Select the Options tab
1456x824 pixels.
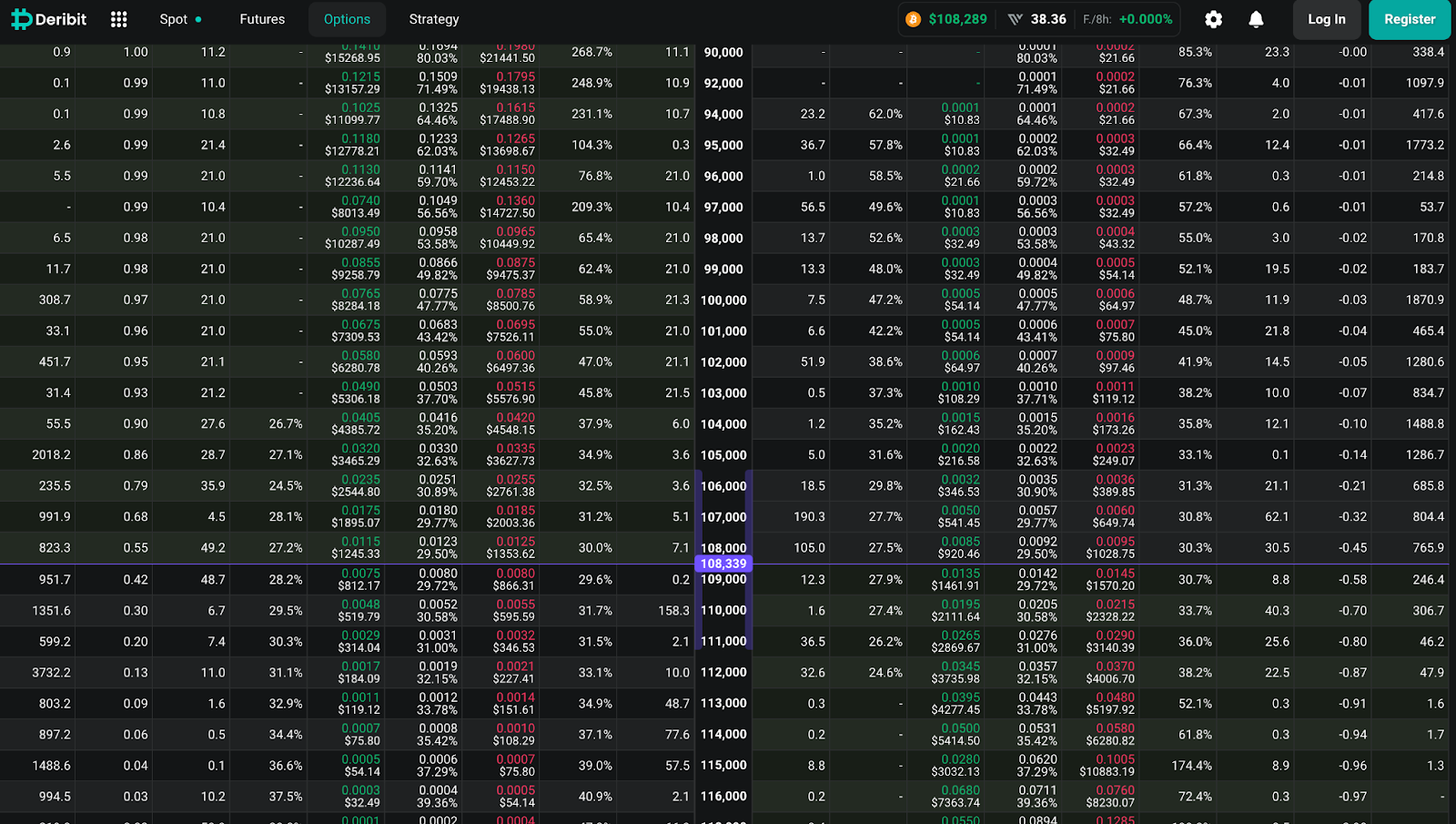[347, 19]
